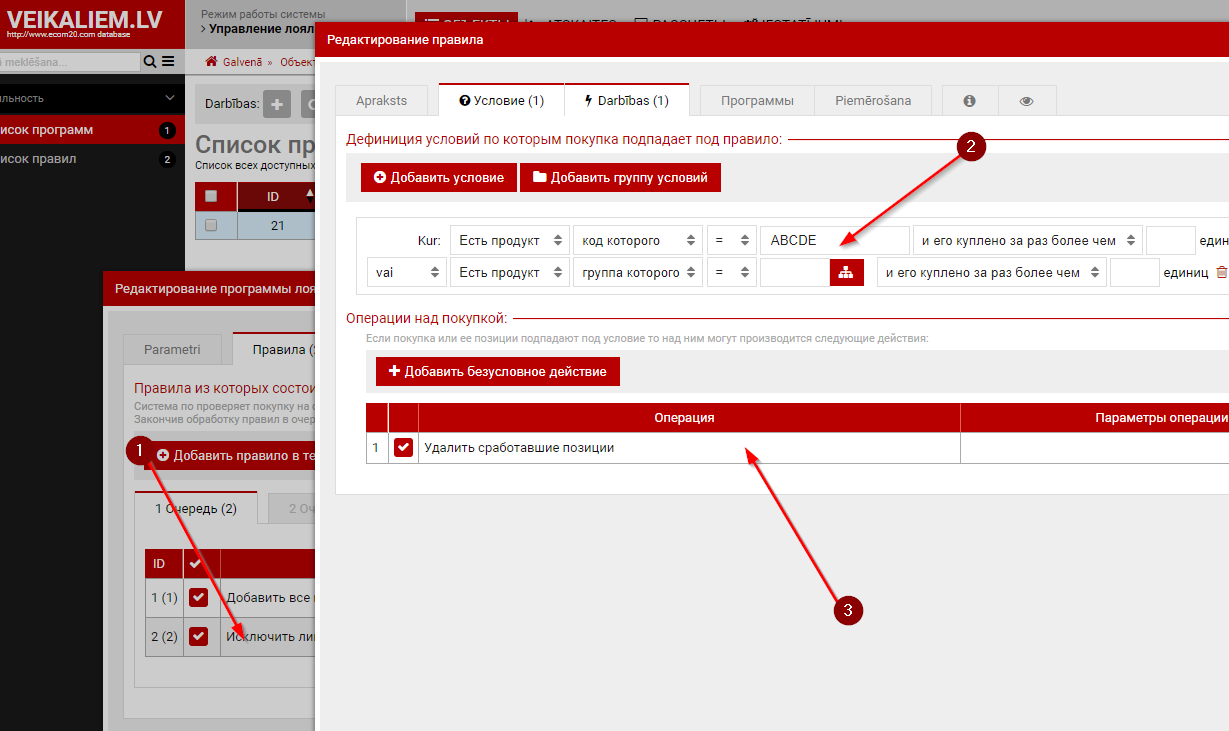The image size is (1229, 731).
Task: Toggle the checkbox for rule 1 (1)
Action: point(198,598)
